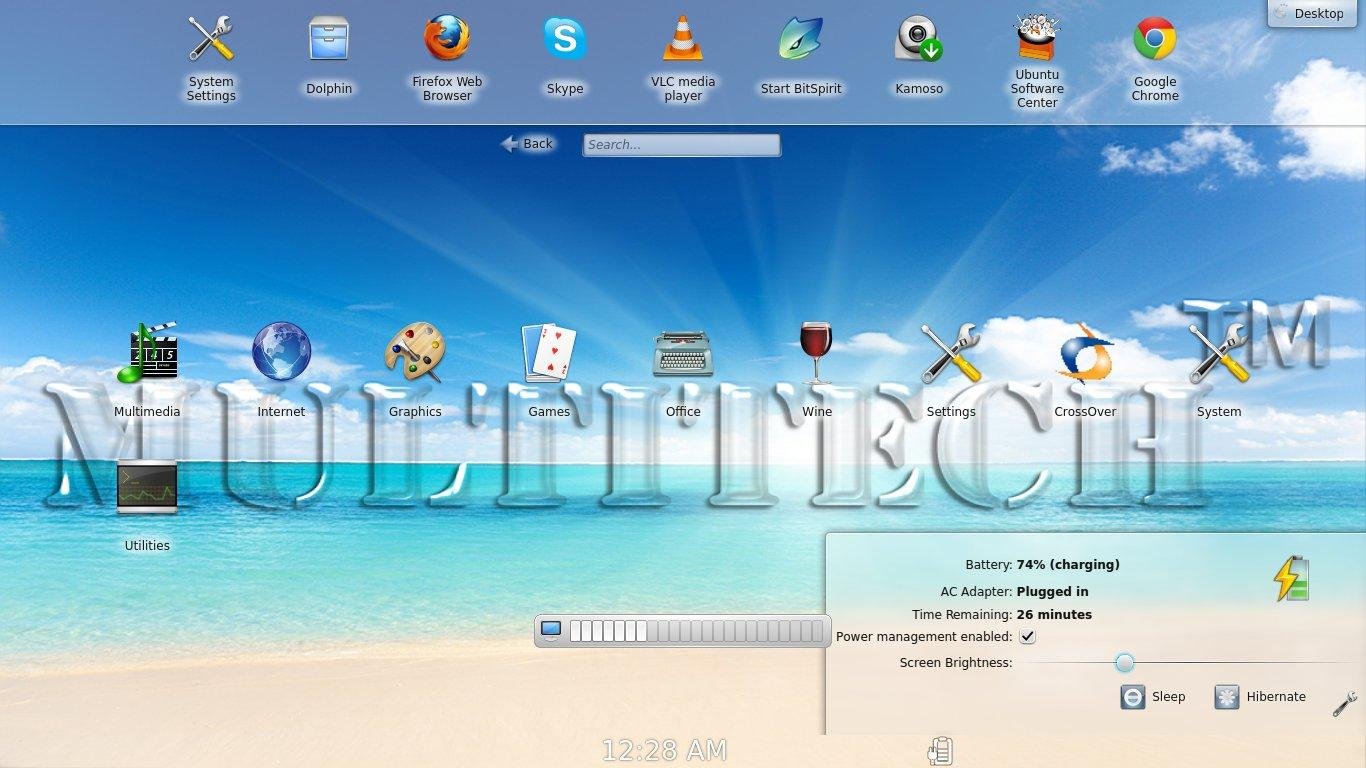Open the Utilities category

pyautogui.click(x=147, y=504)
